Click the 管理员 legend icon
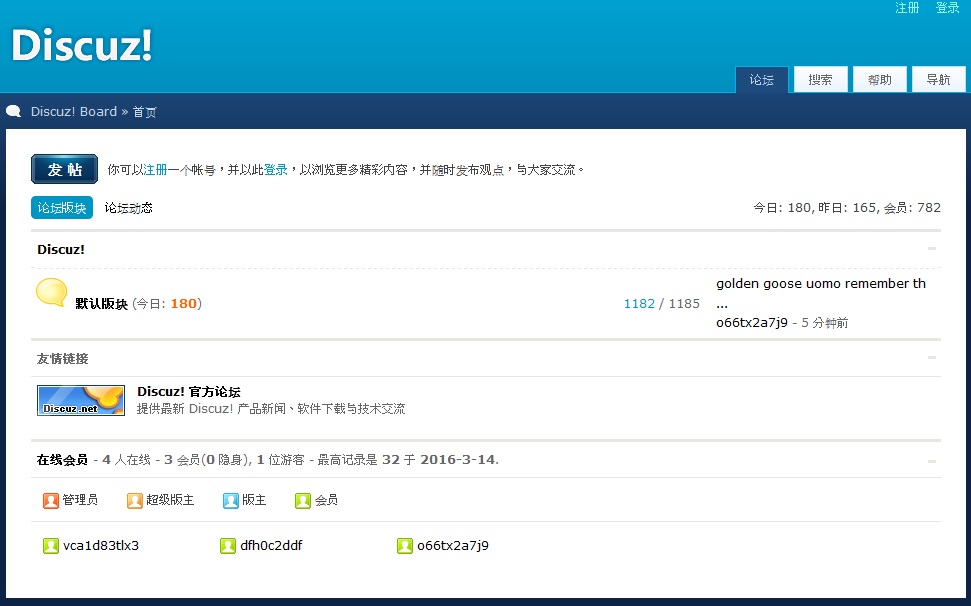 point(51,500)
